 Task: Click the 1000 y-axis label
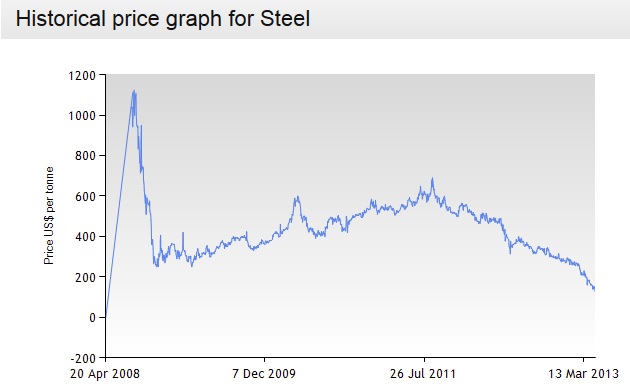click(x=82, y=116)
